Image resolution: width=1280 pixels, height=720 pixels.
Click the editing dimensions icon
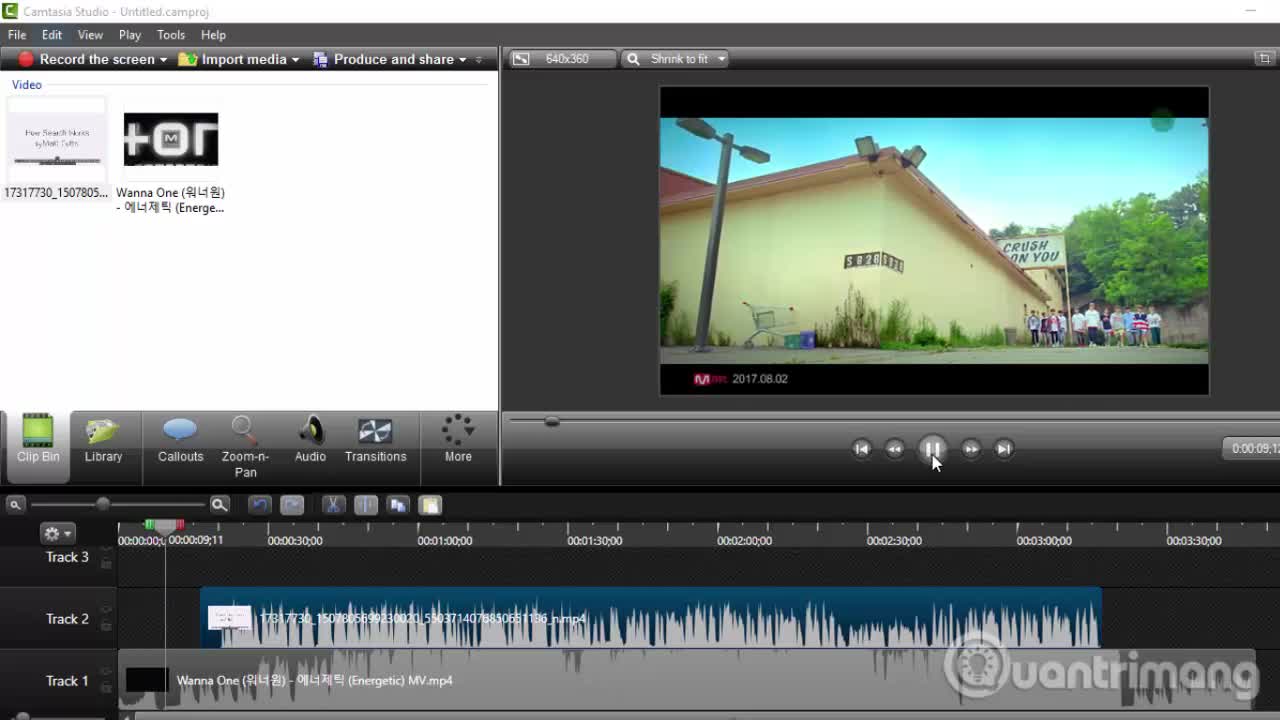520,59
